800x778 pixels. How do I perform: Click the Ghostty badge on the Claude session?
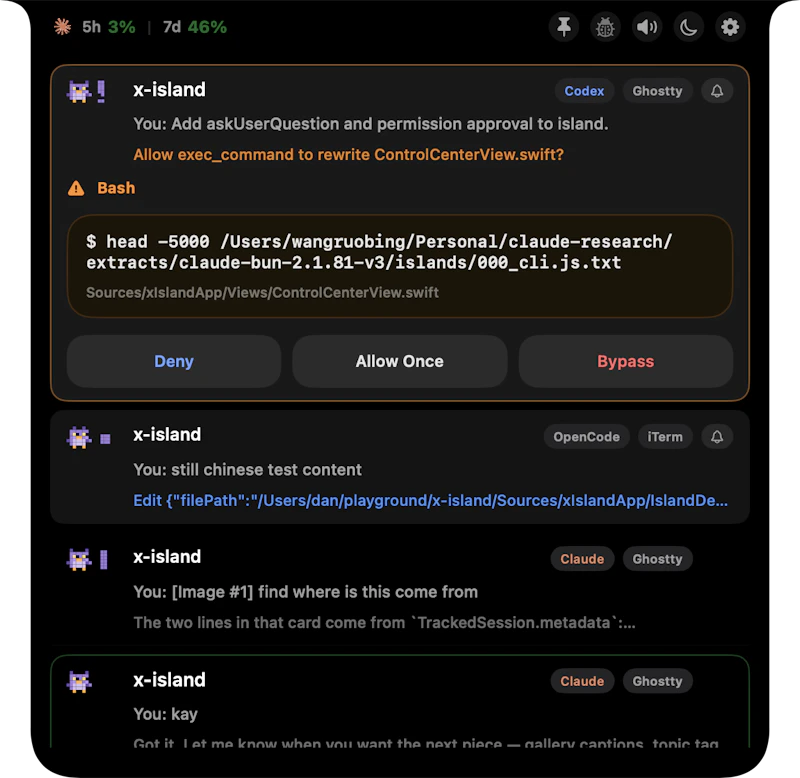pos(657,559)
